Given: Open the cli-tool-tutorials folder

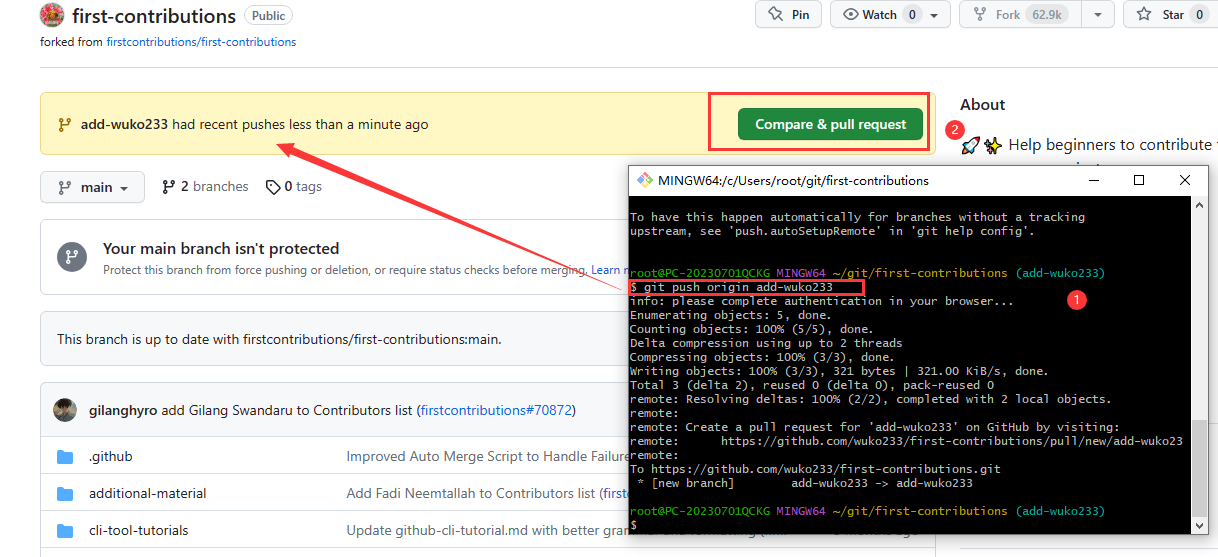Looking at the screenshot, I should (x=138, y=530).
